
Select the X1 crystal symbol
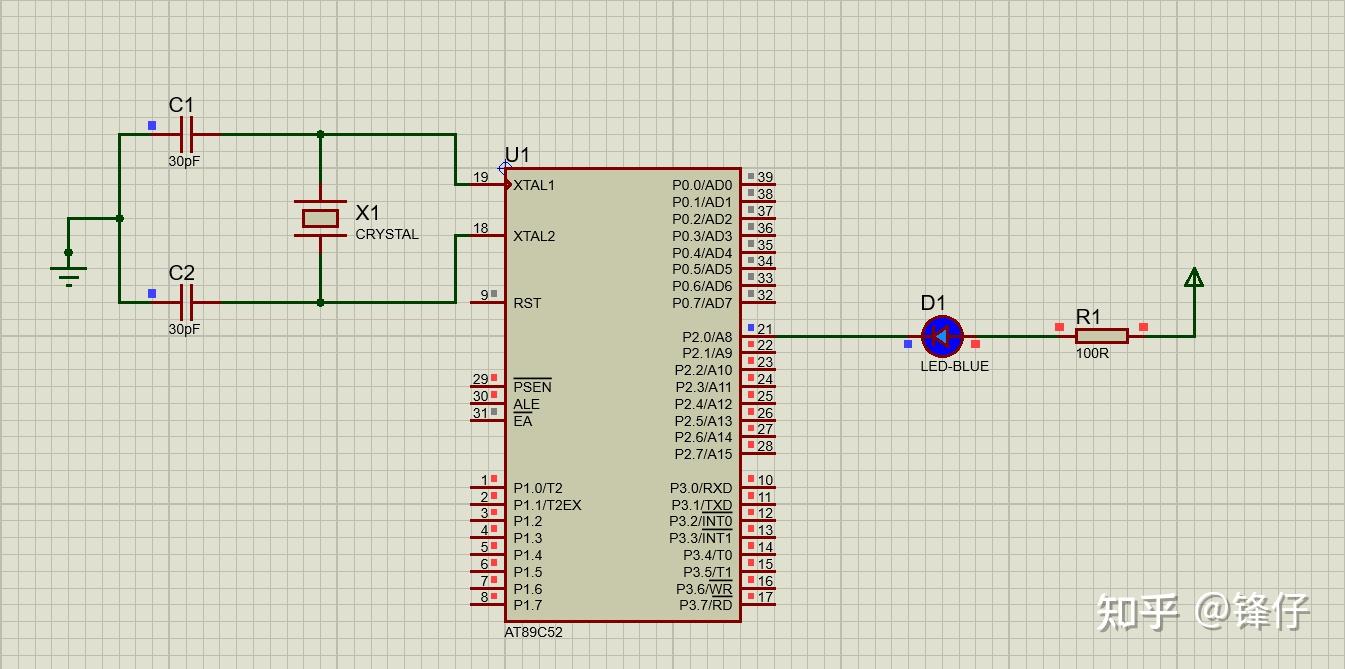[x=320, y=218]
